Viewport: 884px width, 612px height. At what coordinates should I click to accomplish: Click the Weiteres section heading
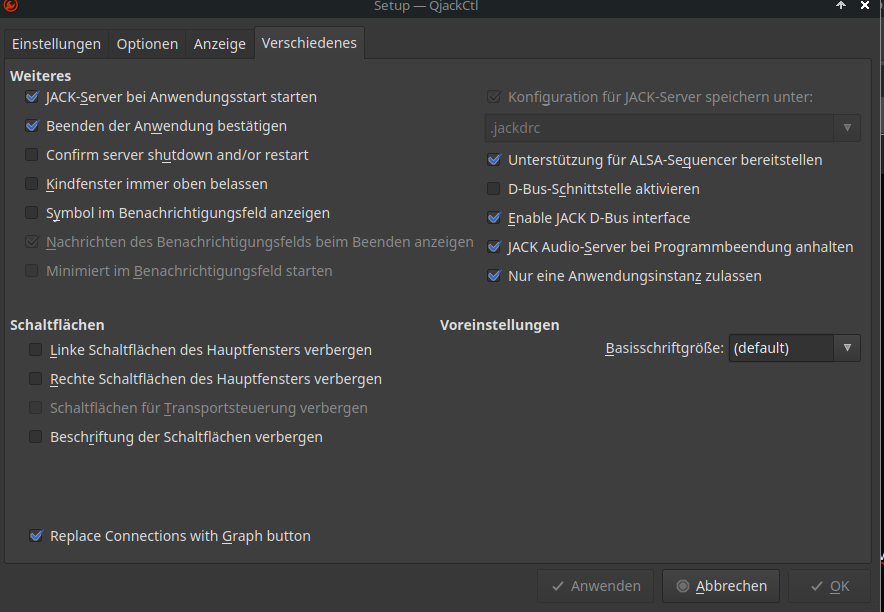(x=41, y=76)
